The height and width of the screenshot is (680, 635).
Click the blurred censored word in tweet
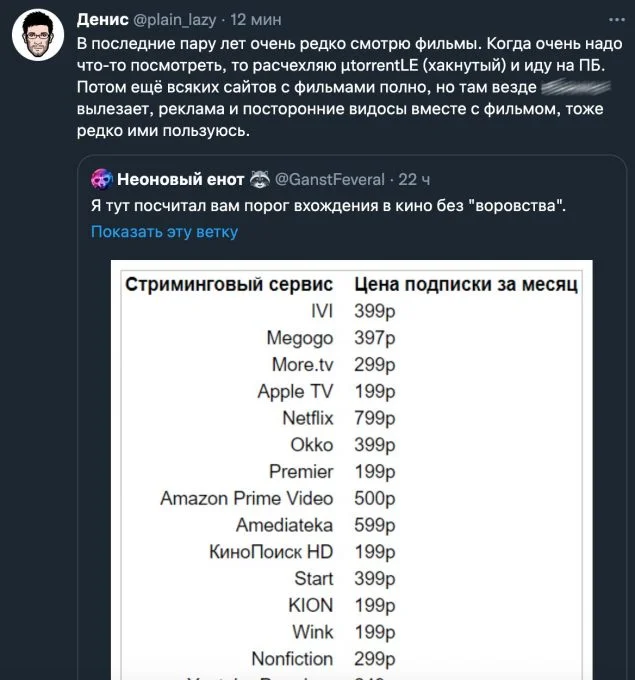click(576, 87)
